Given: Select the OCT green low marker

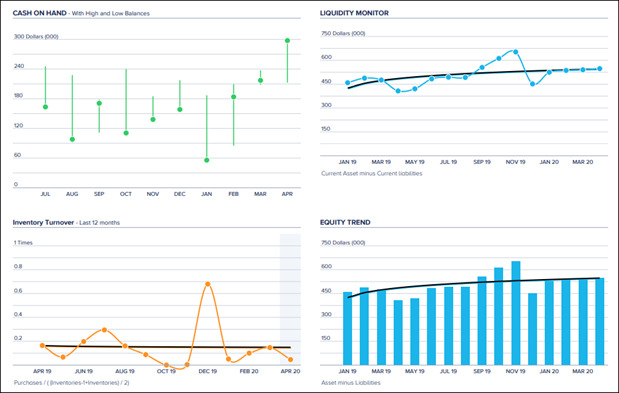Looking at the screenshot, I should [x=126, y=133].
